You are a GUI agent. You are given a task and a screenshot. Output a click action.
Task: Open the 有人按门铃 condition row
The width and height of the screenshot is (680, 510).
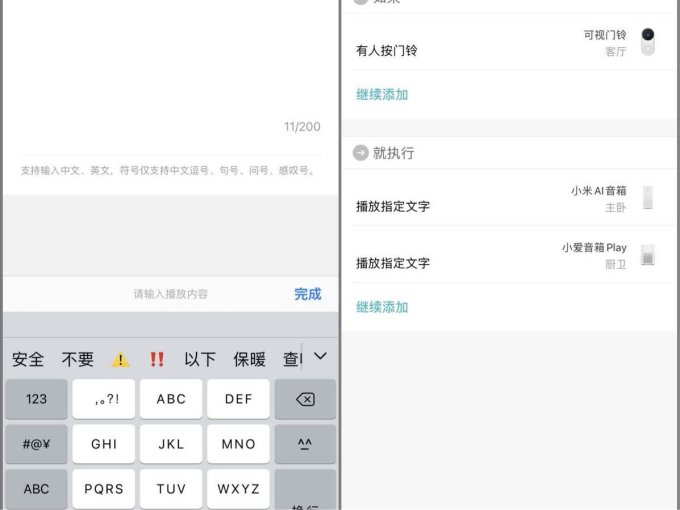(x=509, y=42)
